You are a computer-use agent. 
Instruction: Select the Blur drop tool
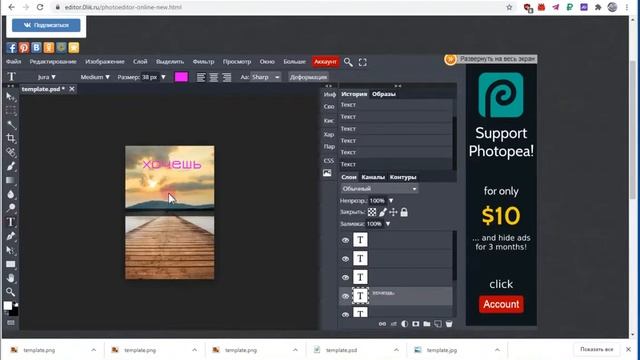(11, 194)
